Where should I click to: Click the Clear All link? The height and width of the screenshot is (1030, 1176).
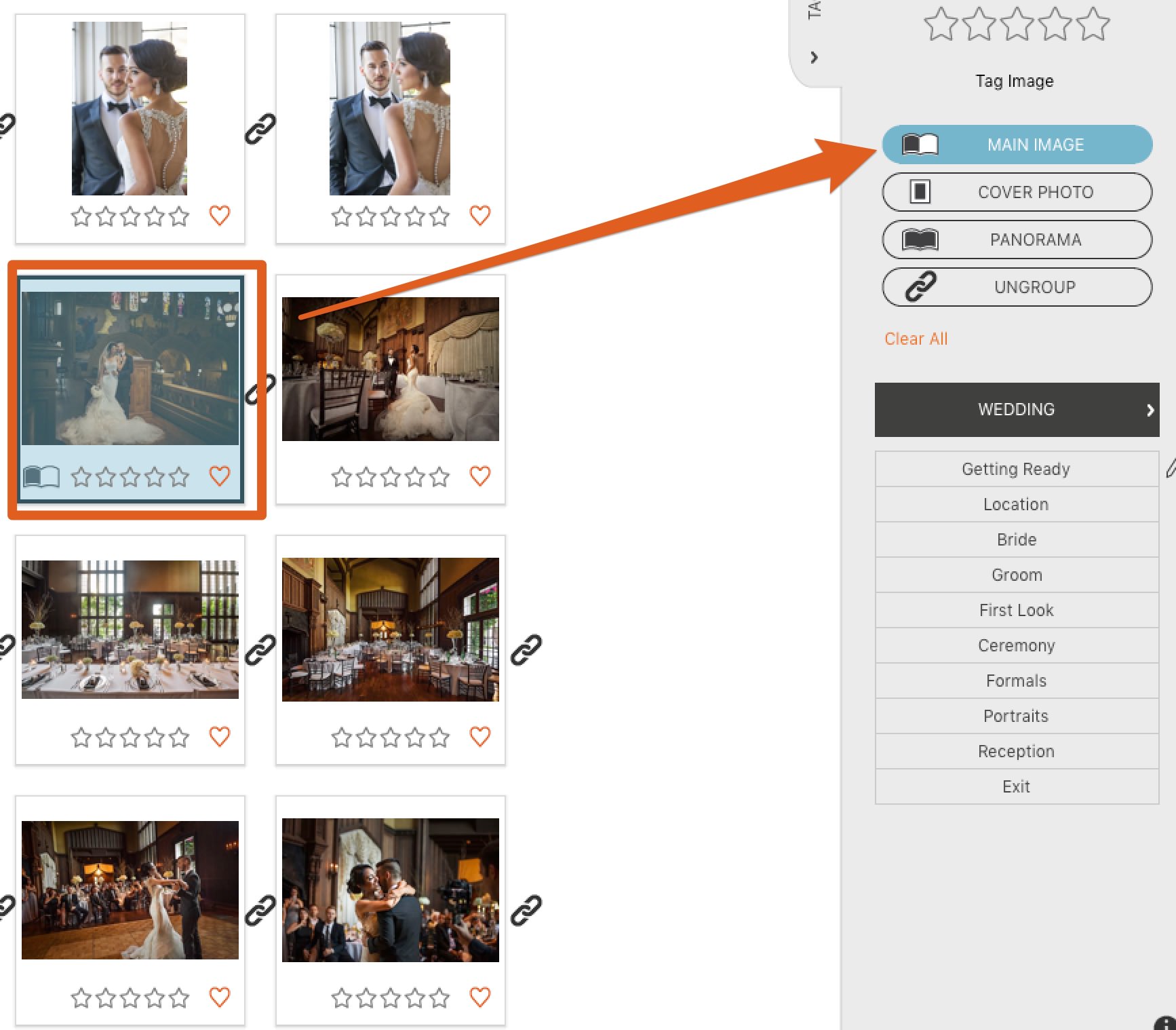tap(916, 339)
